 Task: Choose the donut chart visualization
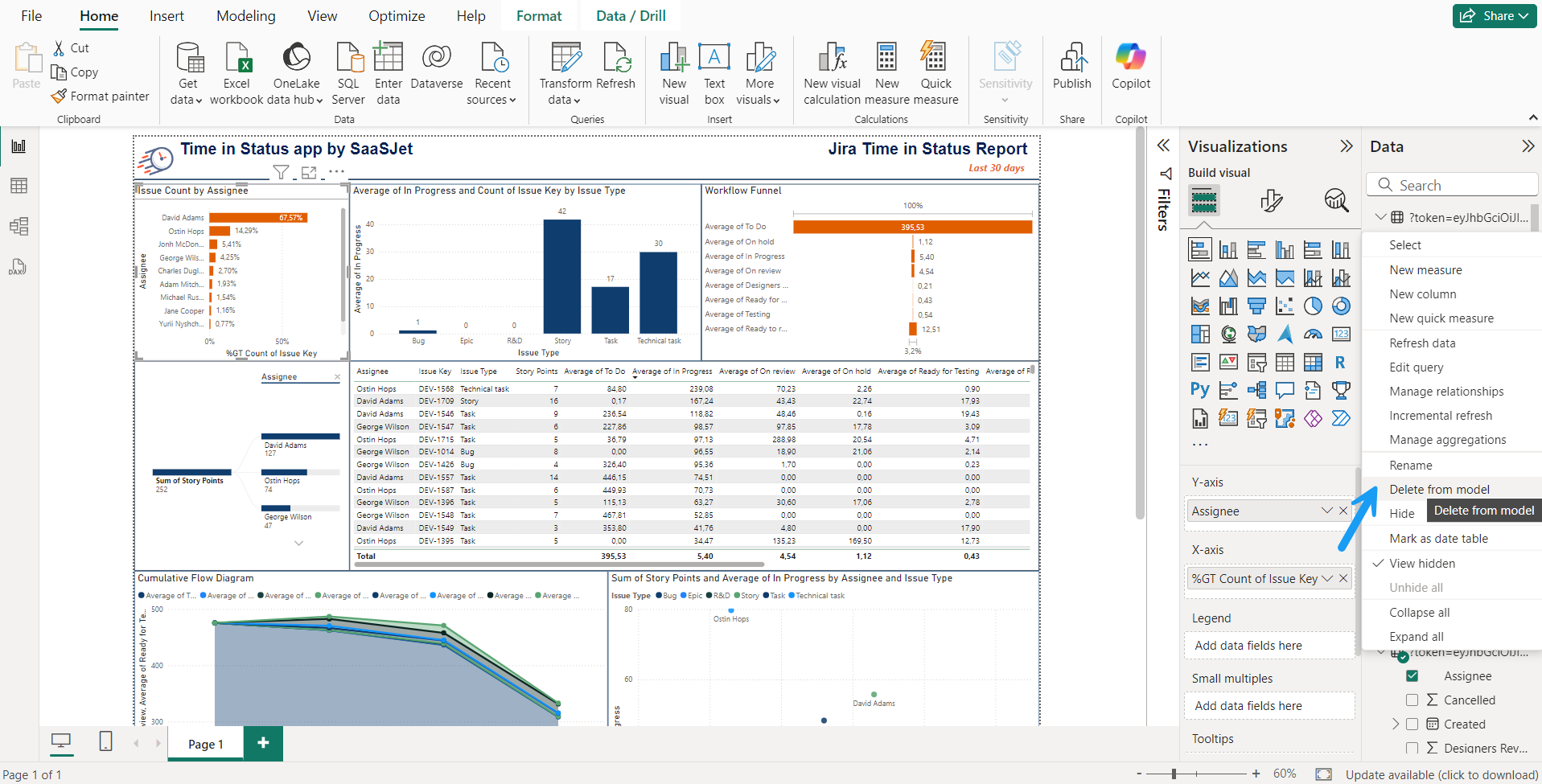coord(1341,306)
